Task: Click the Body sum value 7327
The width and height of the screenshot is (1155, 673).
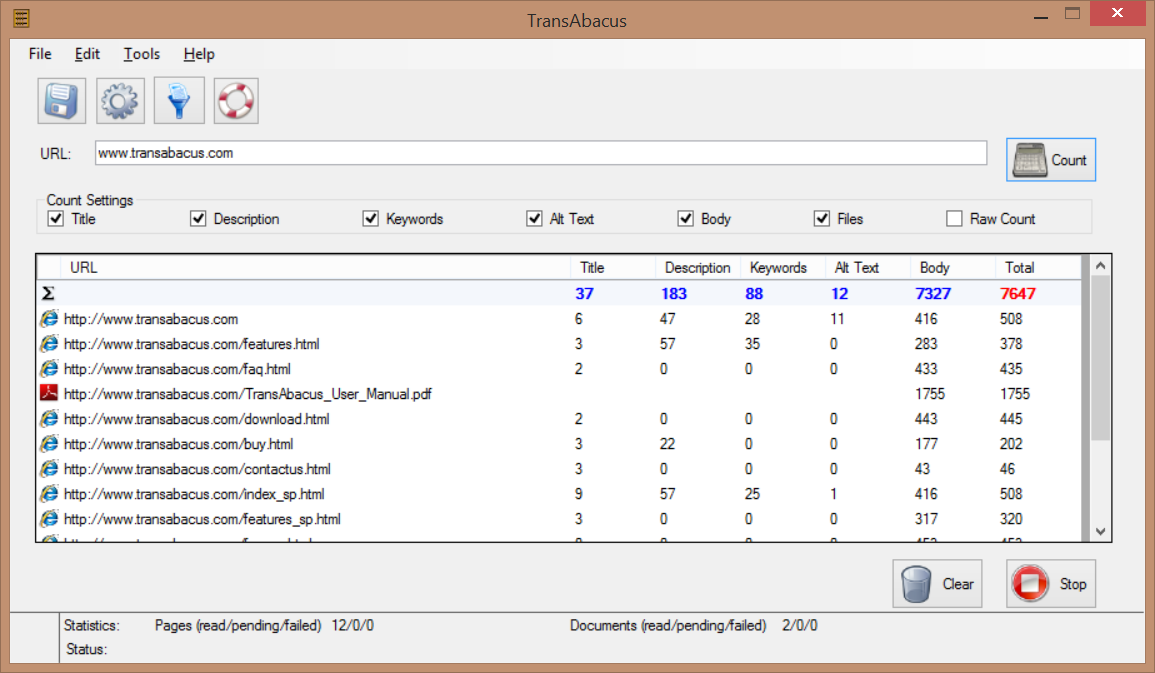Action: coord(933,293)
